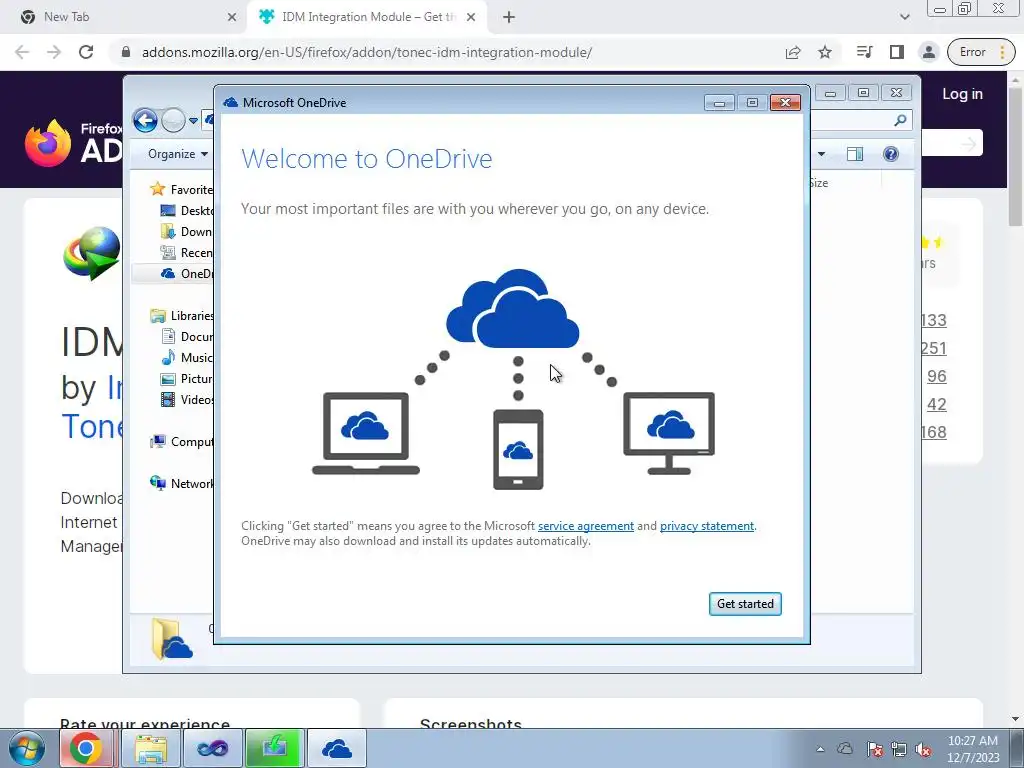Close the New Tab browser tab
Viewport: 1024px width, 768px height.
[x=232, y=17]
